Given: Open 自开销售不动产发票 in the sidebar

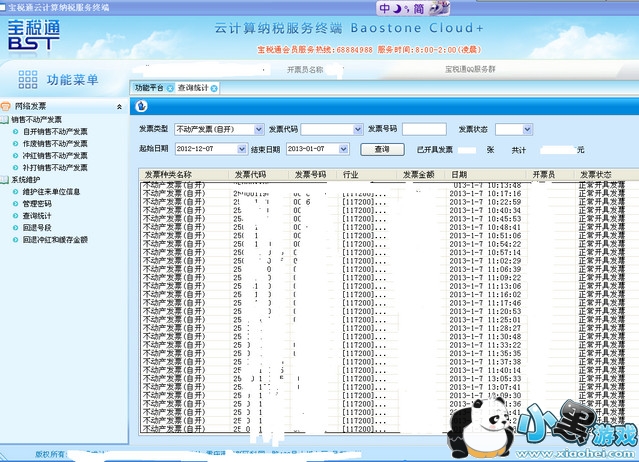Looking at the screenshot, I should pyautogui.click(x=55, y=132).
